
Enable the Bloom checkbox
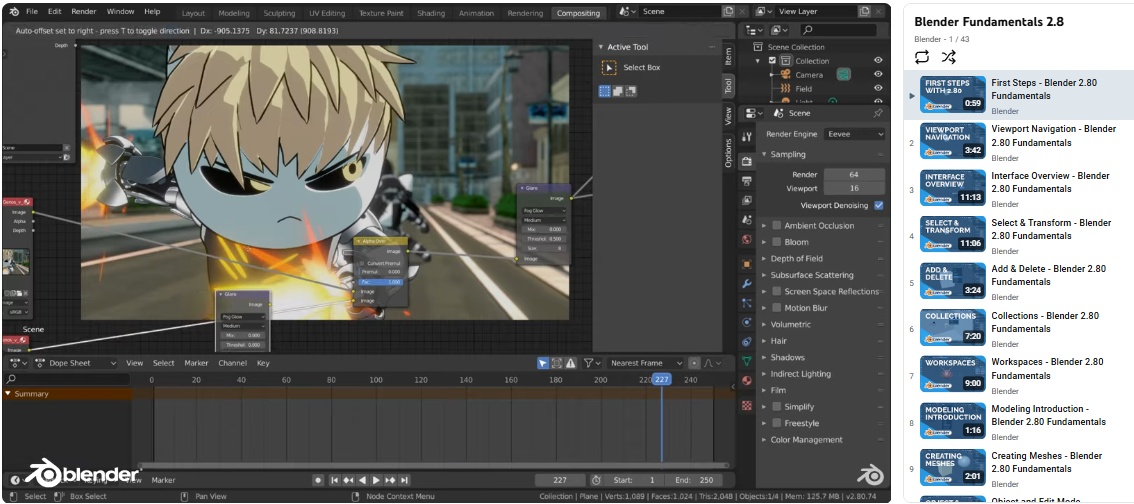(x=777, y=242)
